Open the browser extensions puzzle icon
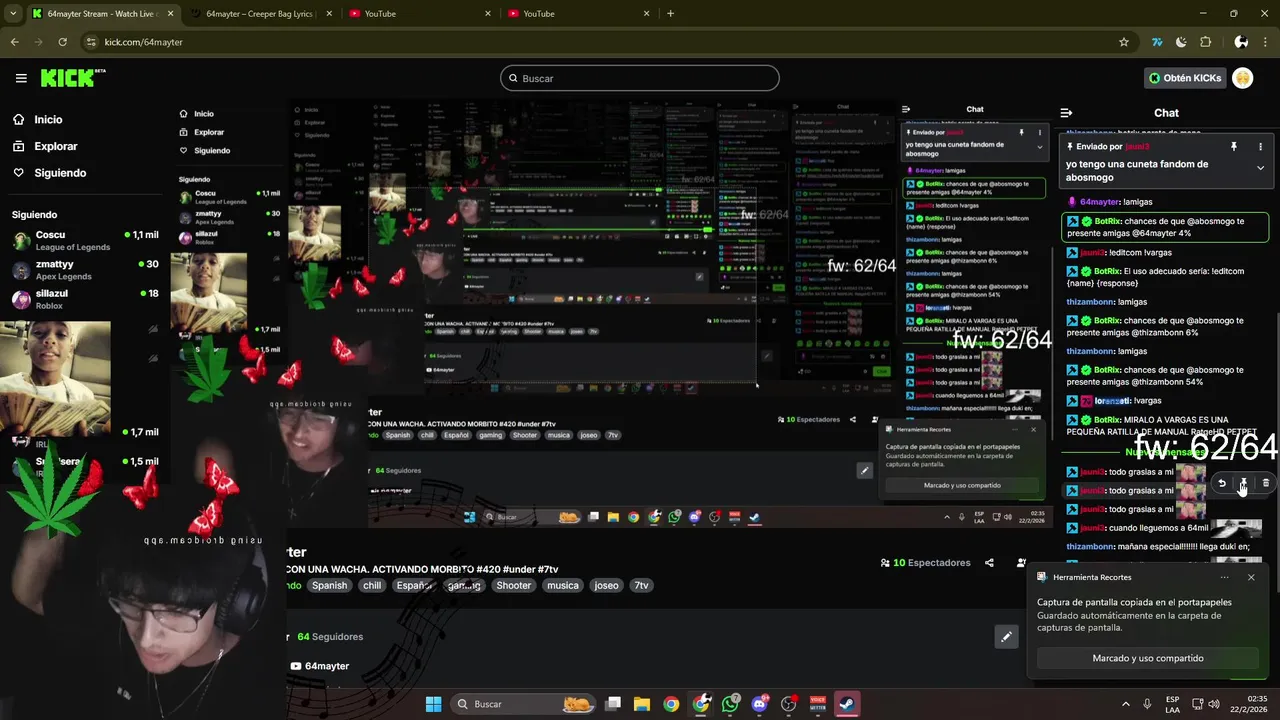 1205,42
